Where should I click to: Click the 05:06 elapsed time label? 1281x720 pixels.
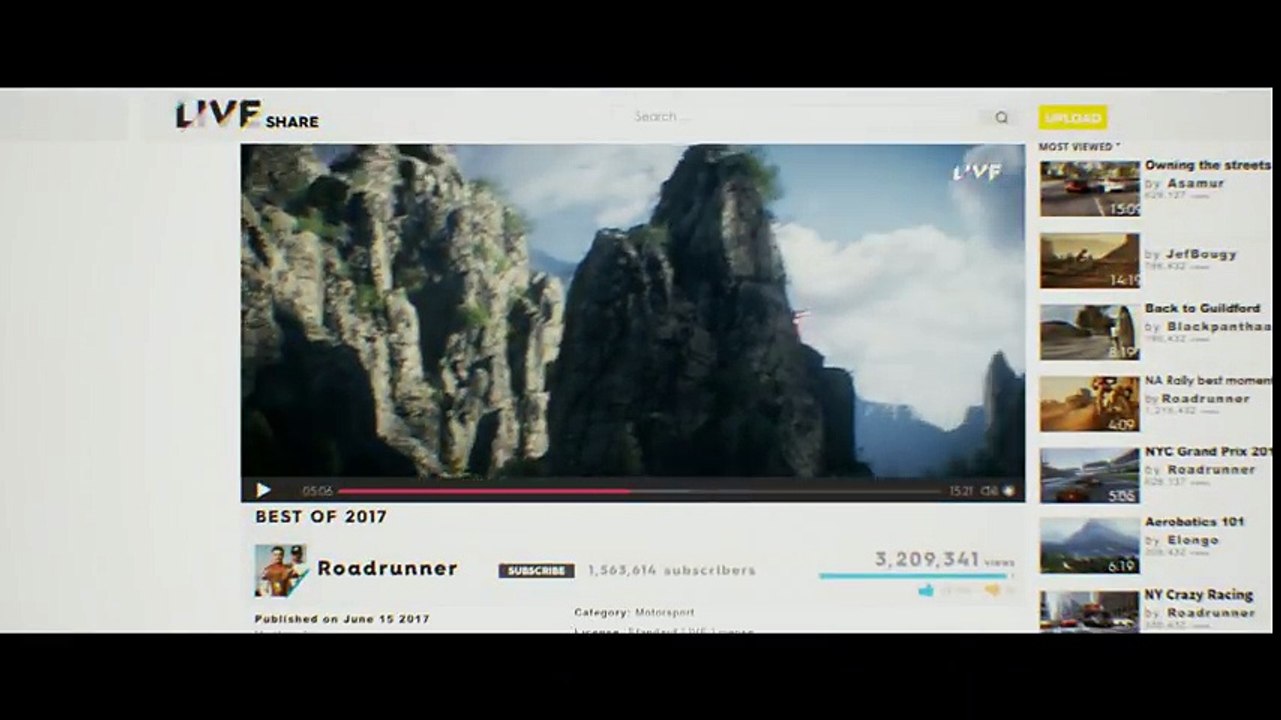[x=317, y=491]
